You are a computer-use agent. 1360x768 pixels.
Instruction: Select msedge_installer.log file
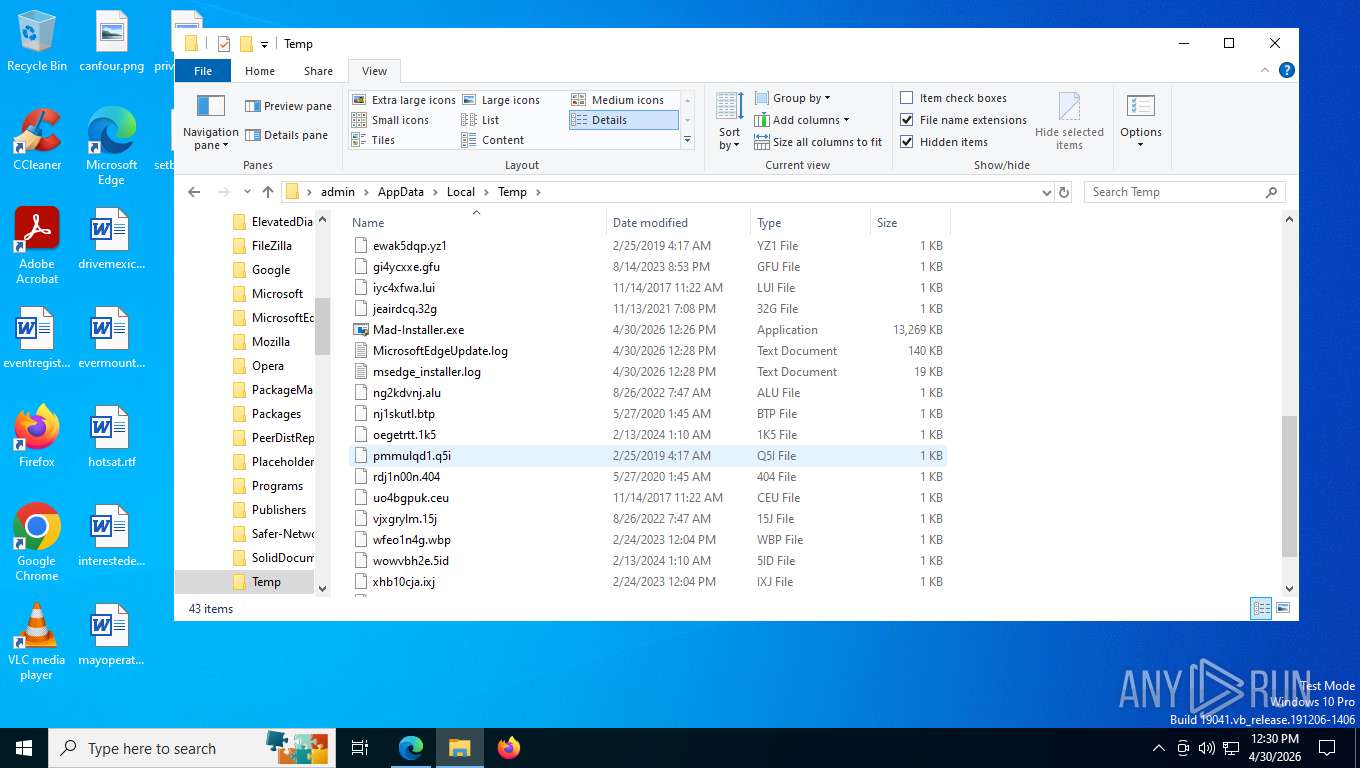coord(648,372)
